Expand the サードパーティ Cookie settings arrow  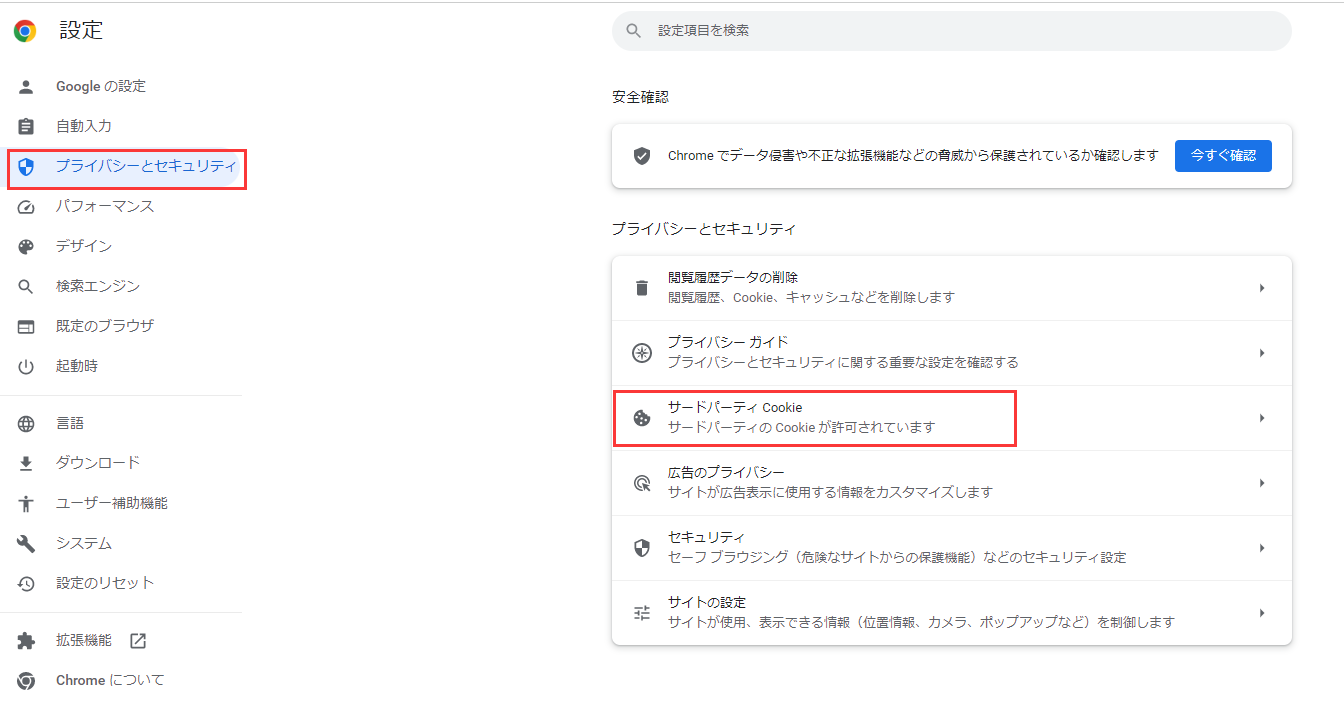tap(1262, 416)
